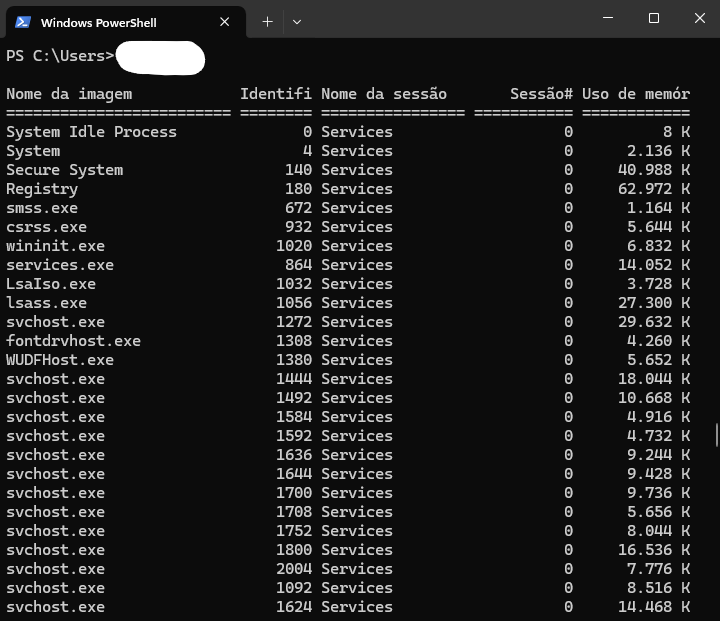Click the PID value 1800

coord(294,550)
